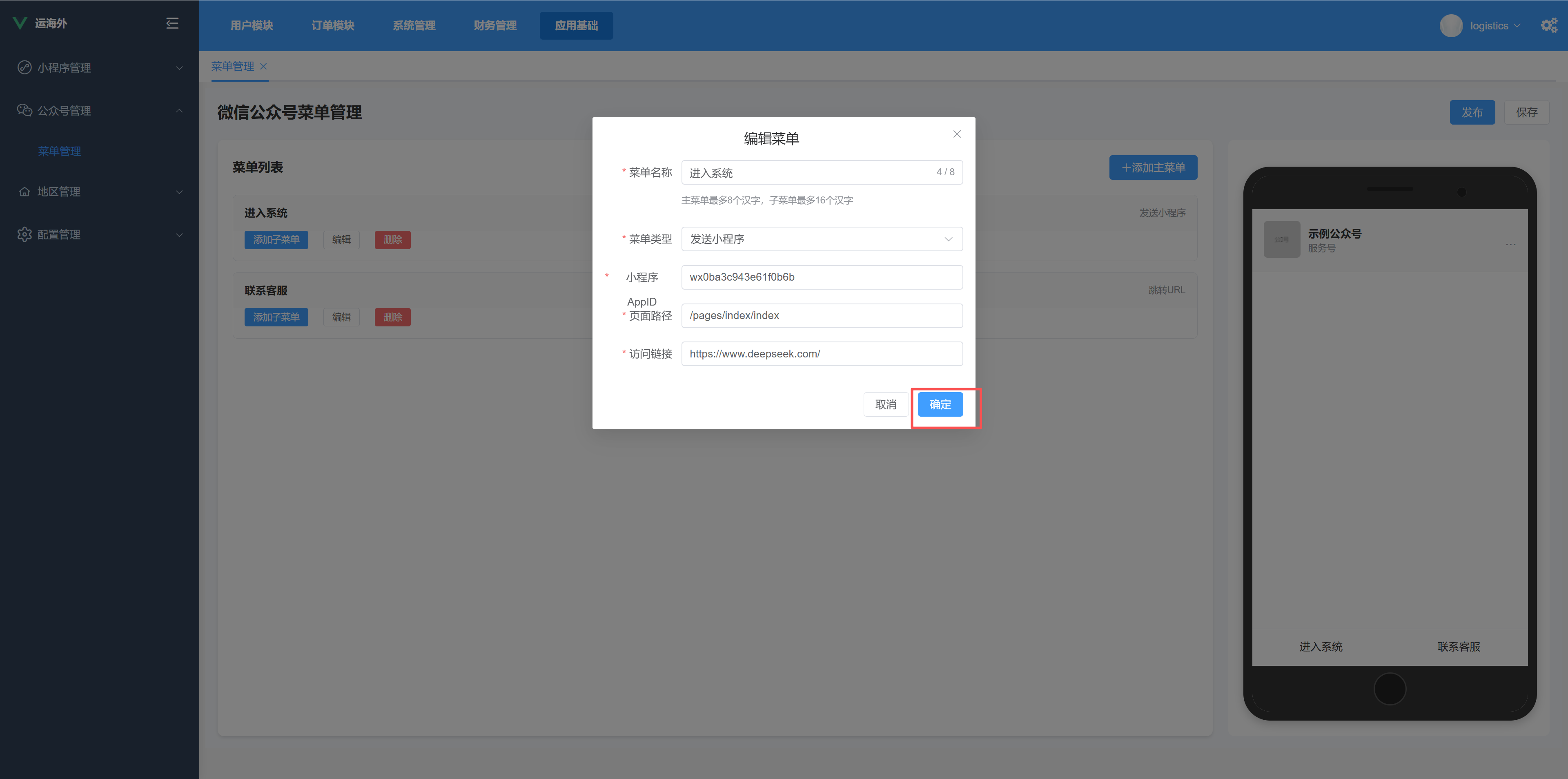The width and height of the screenshot is (1568, 779).
Task: Open the 财务管理 top menu
Action: point(495,26)
